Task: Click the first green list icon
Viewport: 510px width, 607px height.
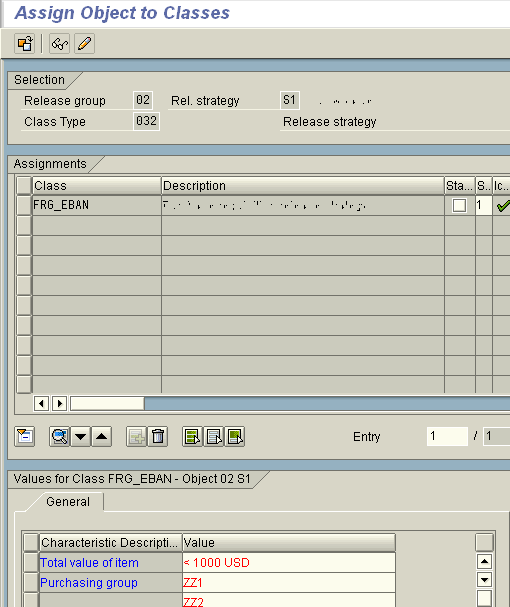Action: pos(192,437)
